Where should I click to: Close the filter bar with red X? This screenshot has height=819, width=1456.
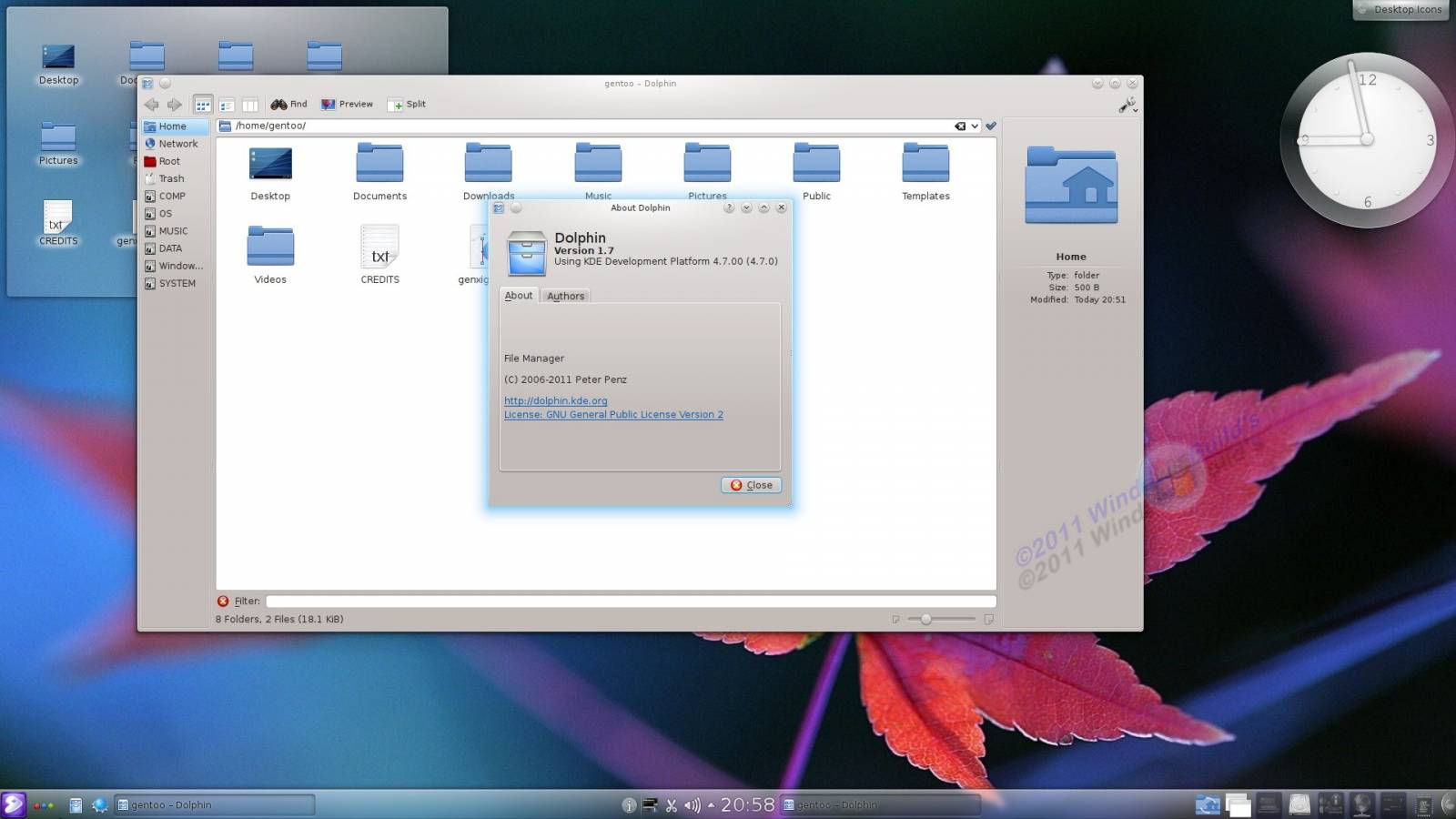click(223, 602)
